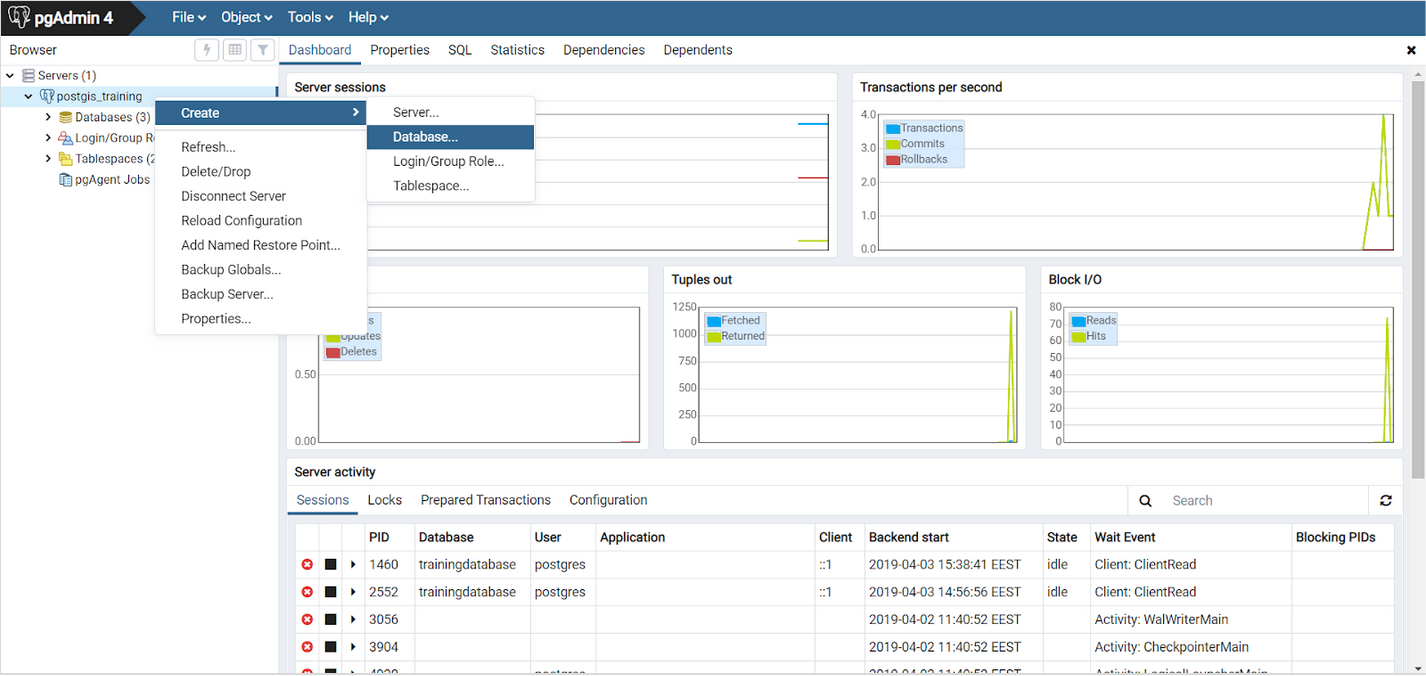Click the View Data table icon in Browser
1426x676 pixels.
point(234,50)
